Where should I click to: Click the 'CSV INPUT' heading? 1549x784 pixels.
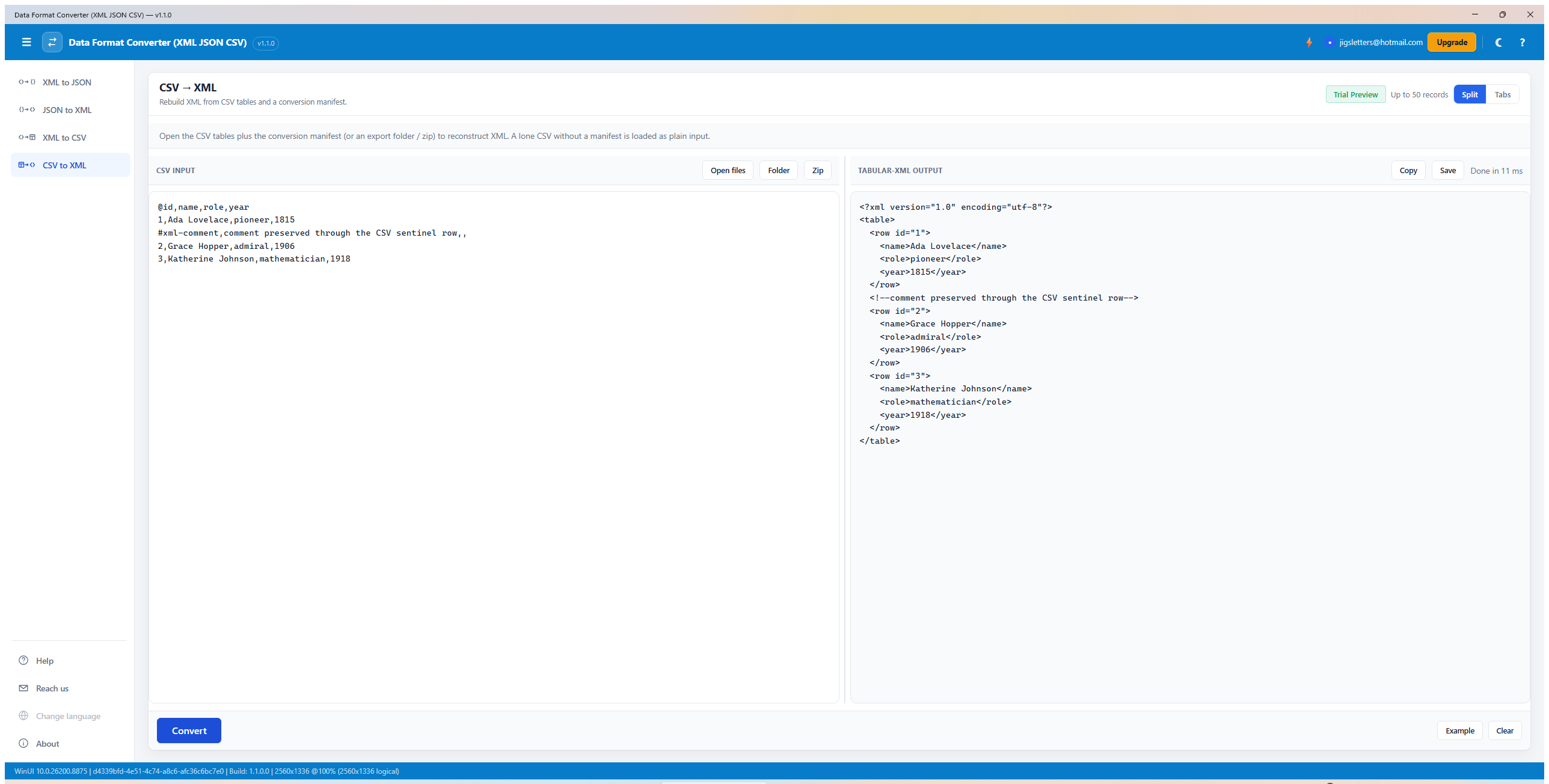[176, 171]
